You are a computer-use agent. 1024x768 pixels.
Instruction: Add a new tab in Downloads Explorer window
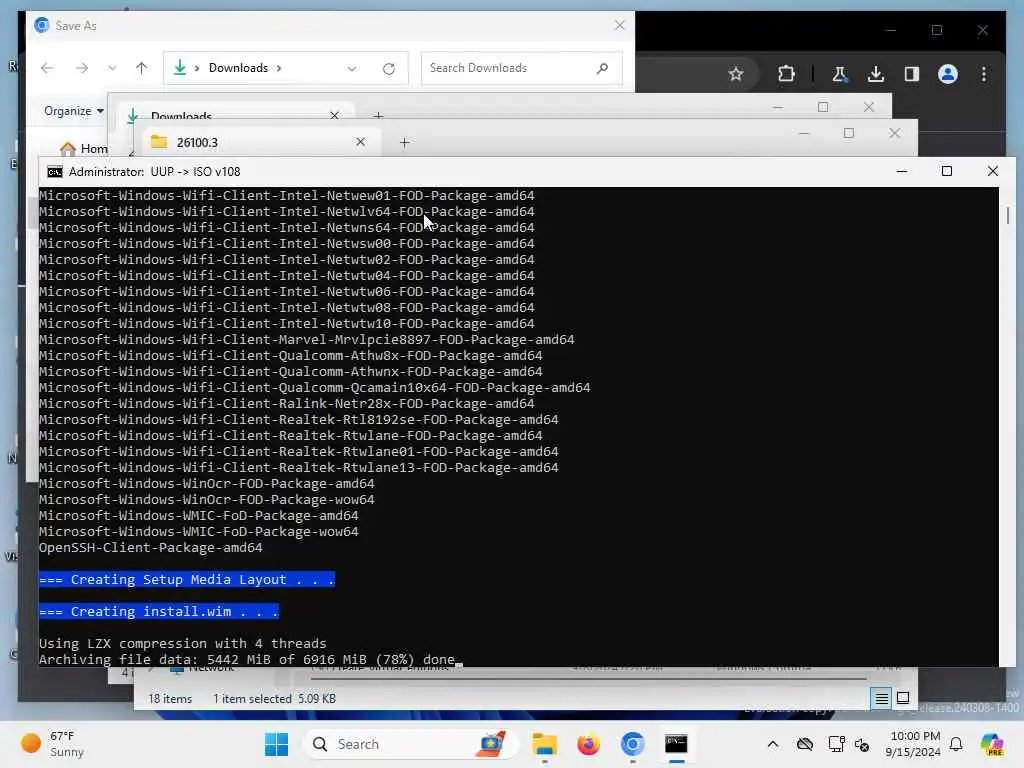pyautogui.click(x=378, y=116)
